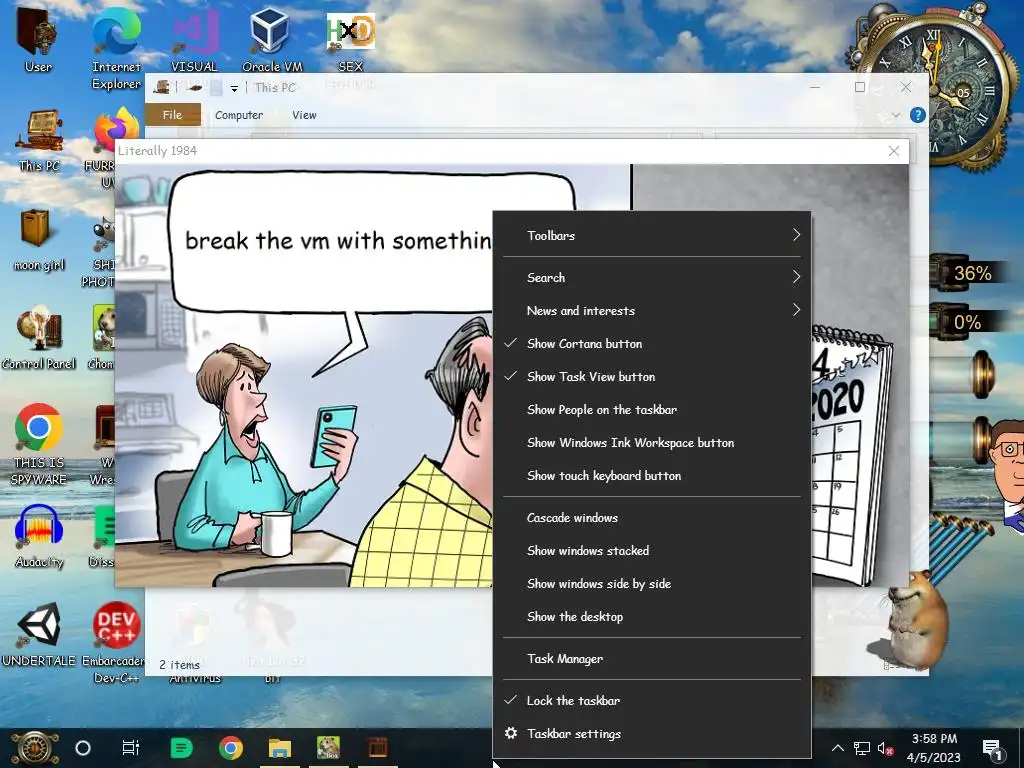
Task: Launch the Chrome shortcut labeled THIS IS SPYWARE
Action: tap(39, 444)
